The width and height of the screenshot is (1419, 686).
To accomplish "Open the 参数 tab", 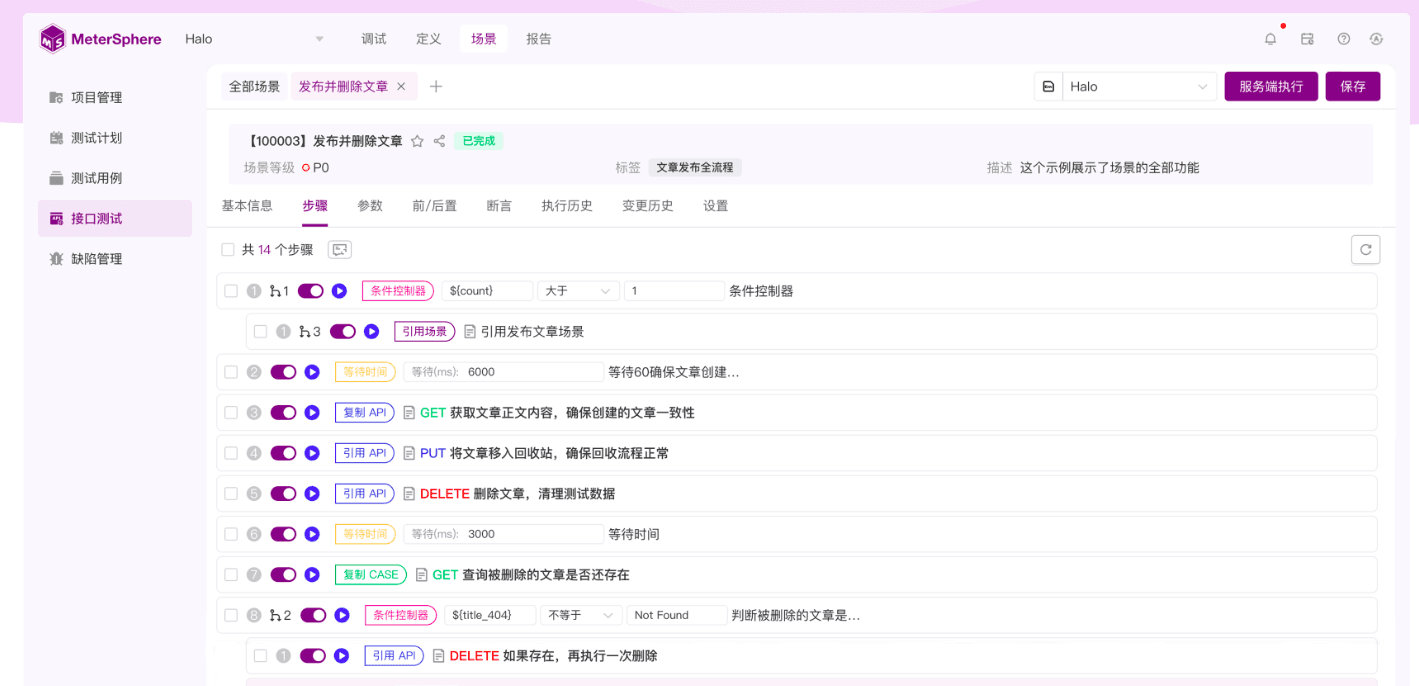I will (370, 206).
